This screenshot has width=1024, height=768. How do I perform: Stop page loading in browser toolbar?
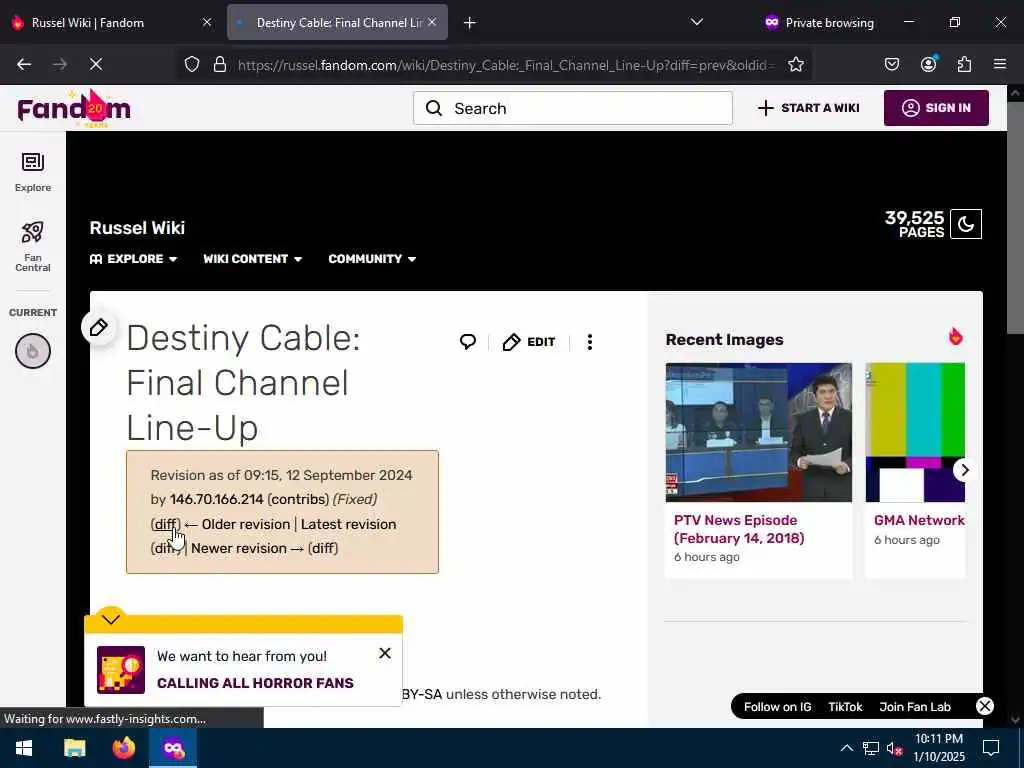pyautogui.click(x=95, y=64)
